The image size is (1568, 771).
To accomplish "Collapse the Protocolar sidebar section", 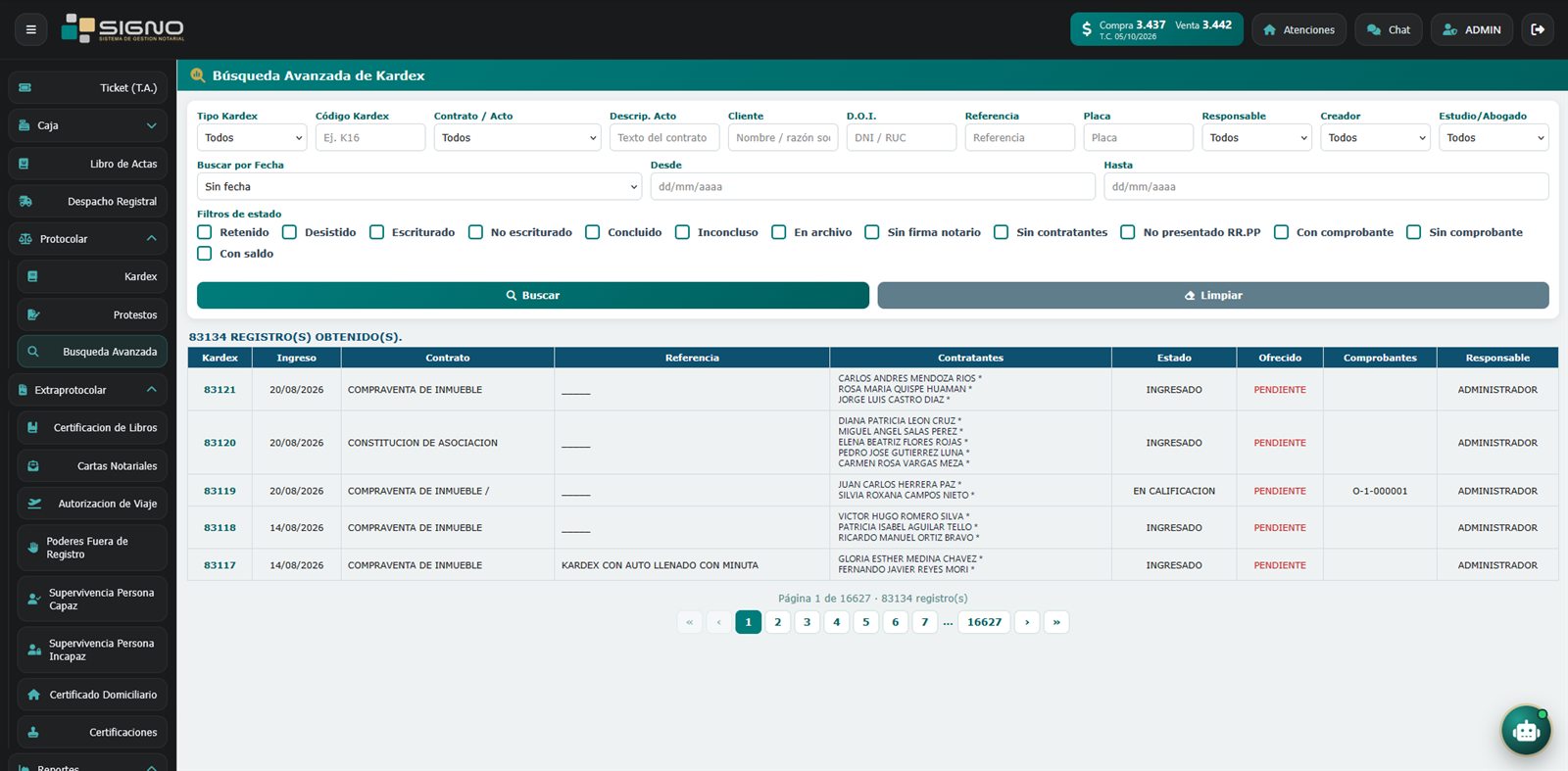I will tap(87, 239).
